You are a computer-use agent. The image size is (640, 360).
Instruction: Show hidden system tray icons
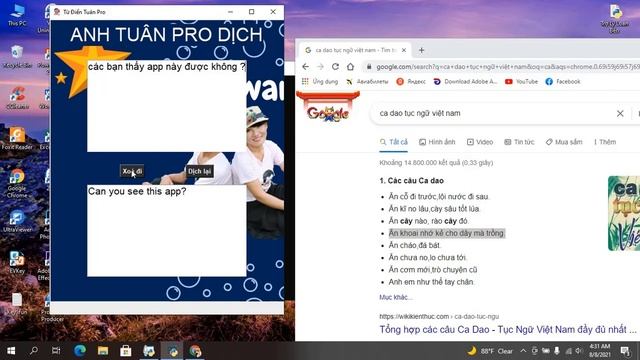point(523,351)
